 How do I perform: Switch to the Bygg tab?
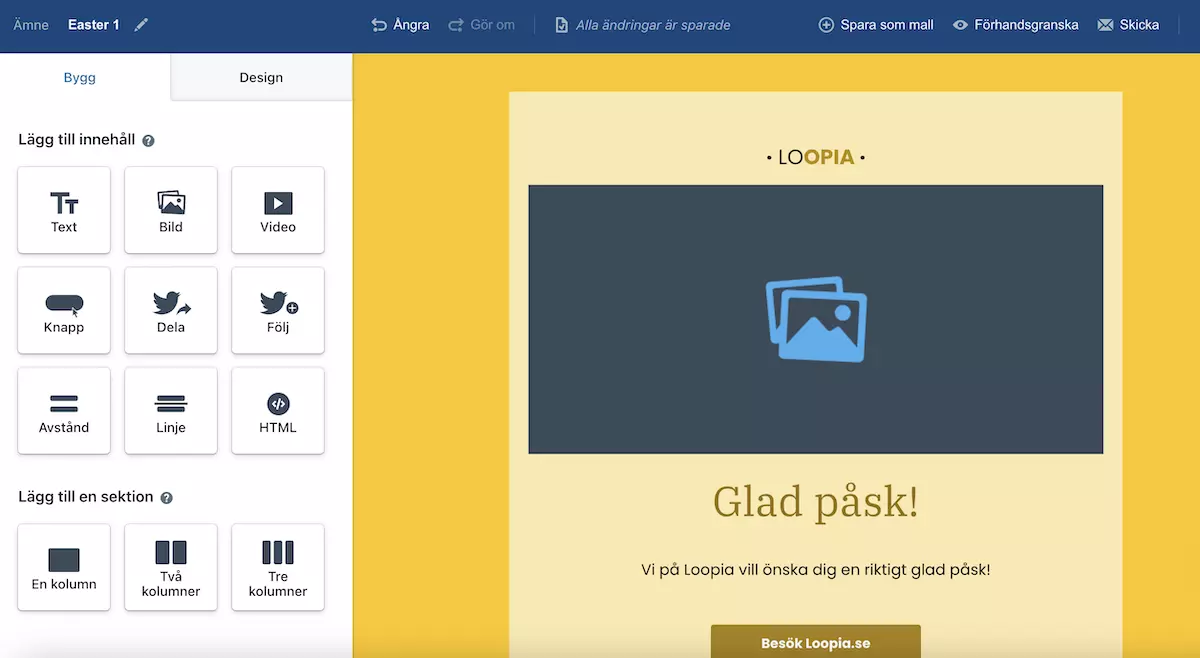pyautogui.click(x=80, y=77)
